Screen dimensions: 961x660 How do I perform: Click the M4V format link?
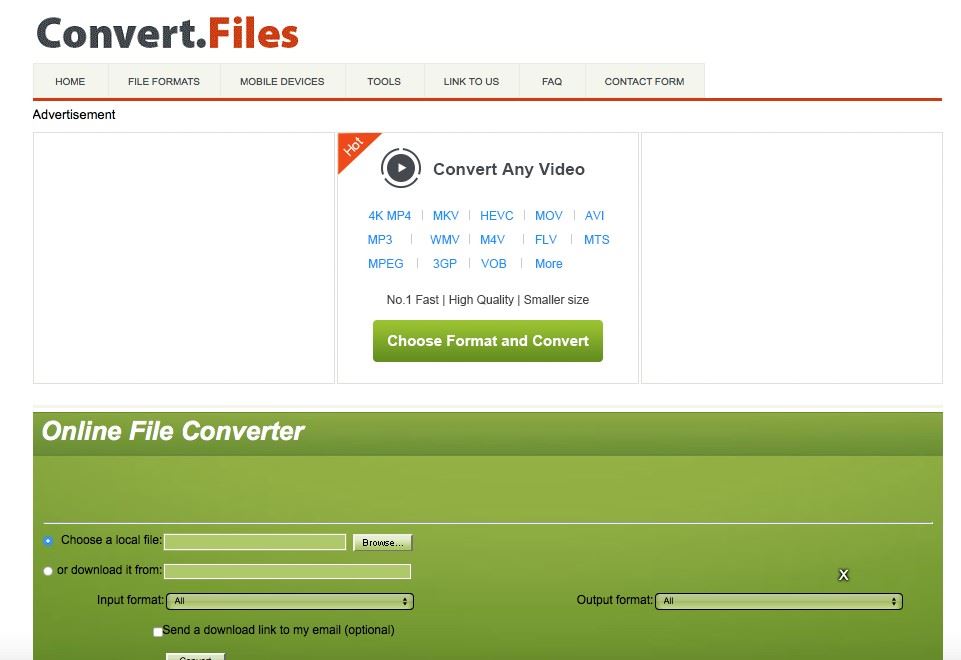click(492, 240)
